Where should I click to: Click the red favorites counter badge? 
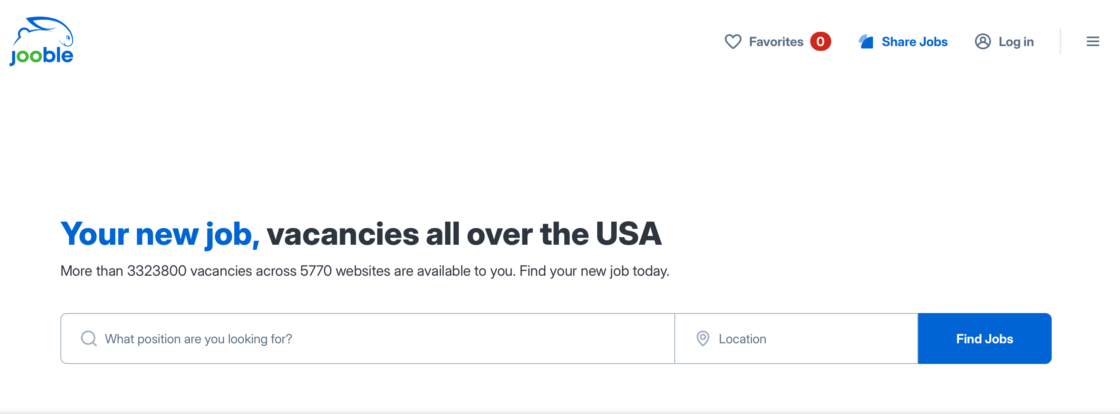click(x=820, y=42)
